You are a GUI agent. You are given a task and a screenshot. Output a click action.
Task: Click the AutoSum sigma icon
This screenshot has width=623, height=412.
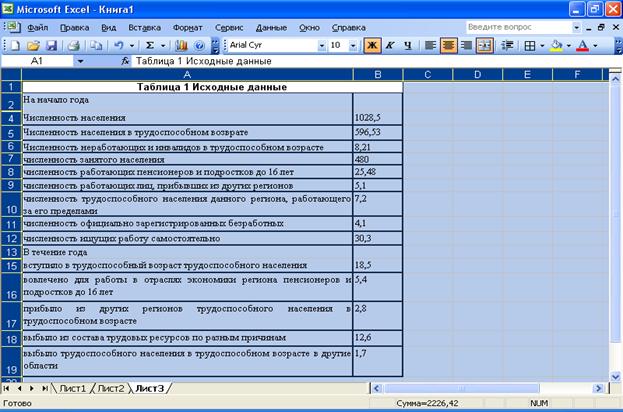[x=150, y=46]
